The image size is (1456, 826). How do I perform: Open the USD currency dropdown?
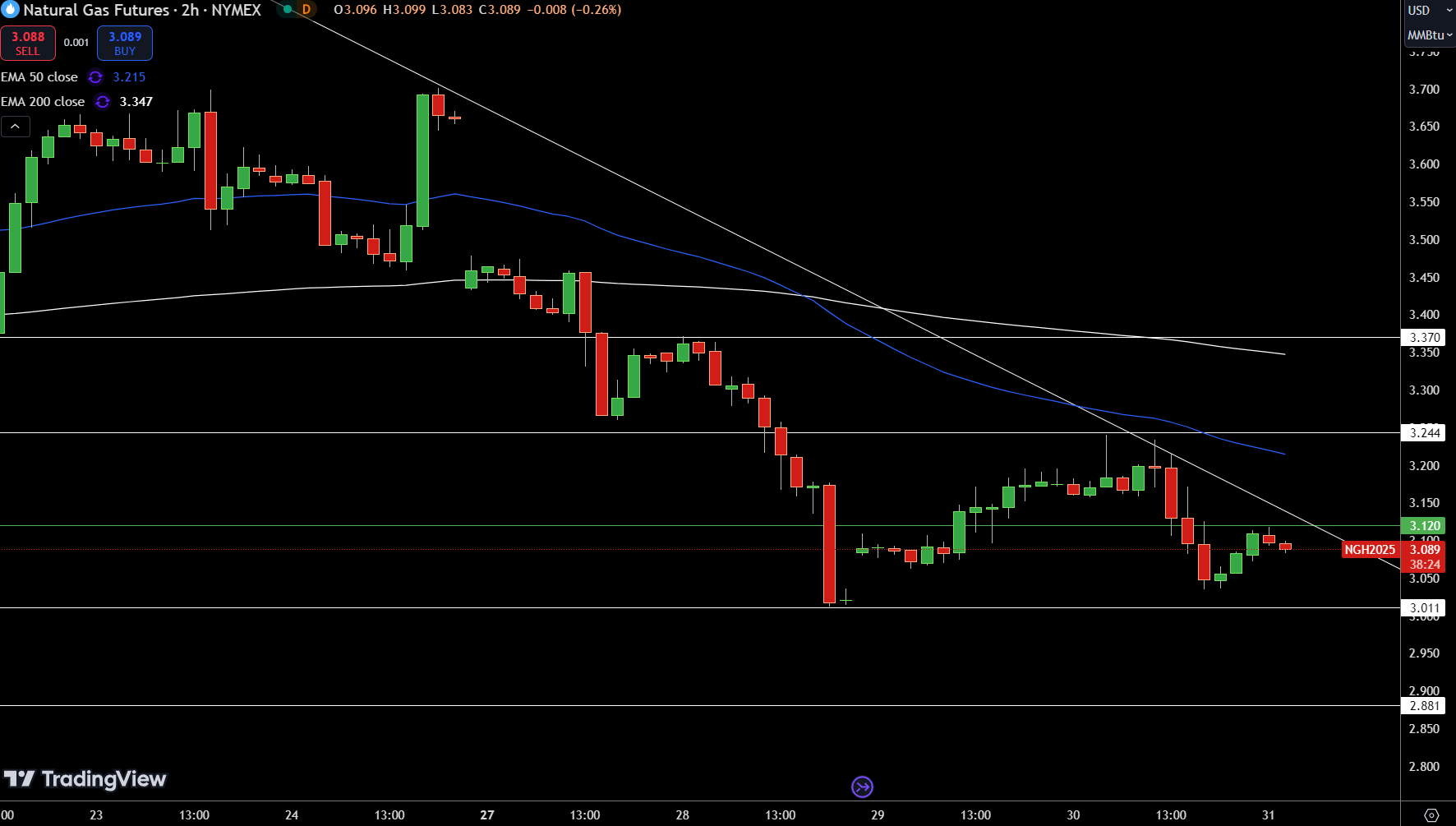click(x=1430, y=11)
